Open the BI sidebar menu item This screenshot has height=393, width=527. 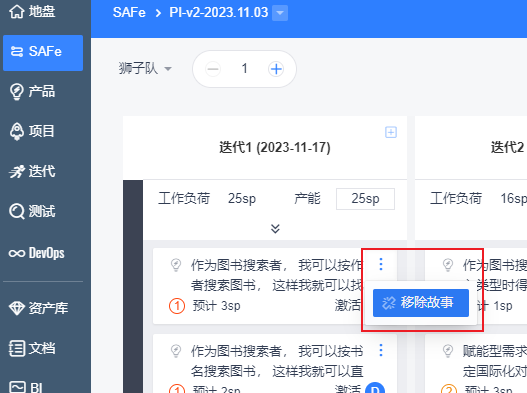click(x=26, y=387)
